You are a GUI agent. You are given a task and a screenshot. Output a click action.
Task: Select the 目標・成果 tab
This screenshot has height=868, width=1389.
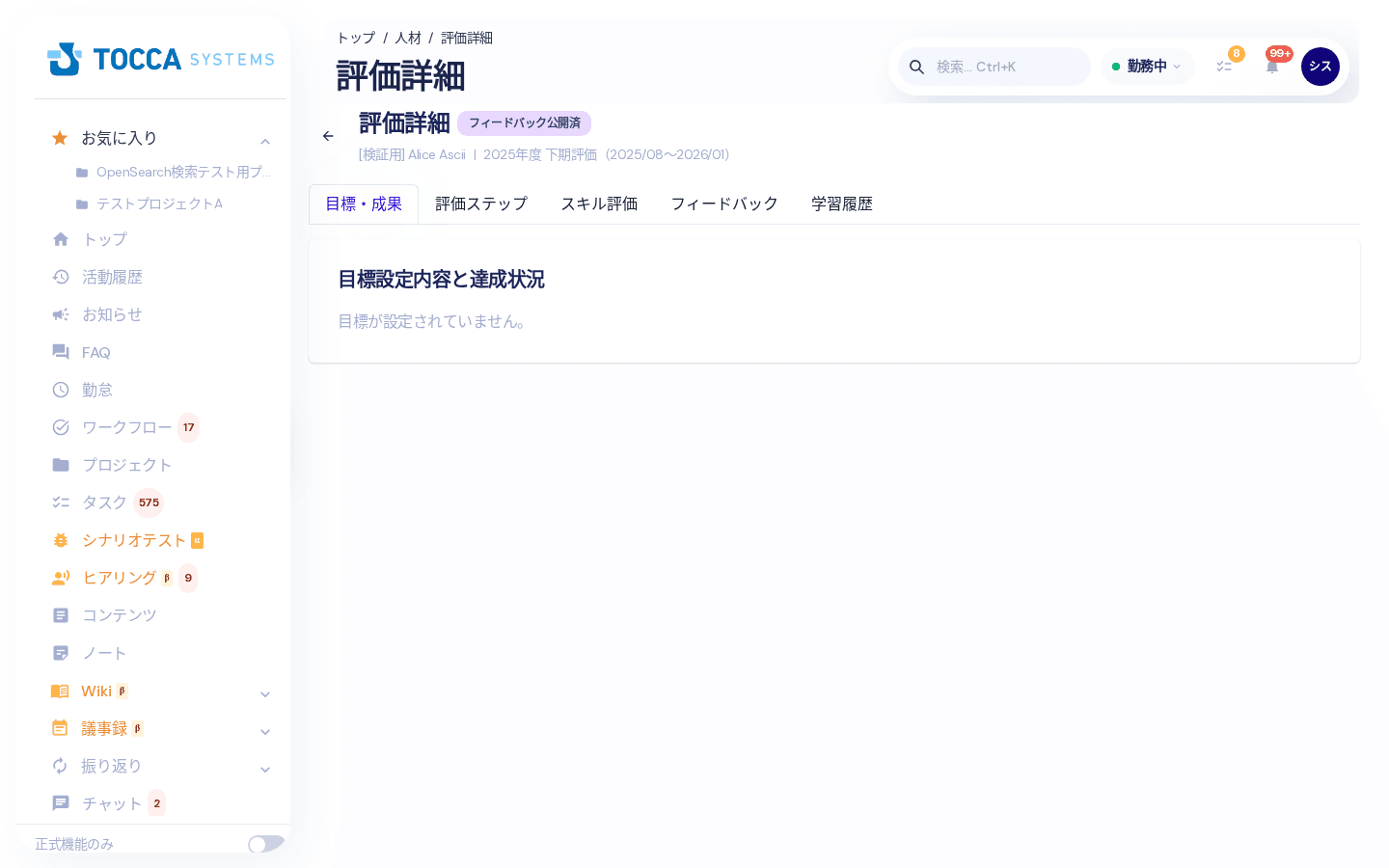364,204
